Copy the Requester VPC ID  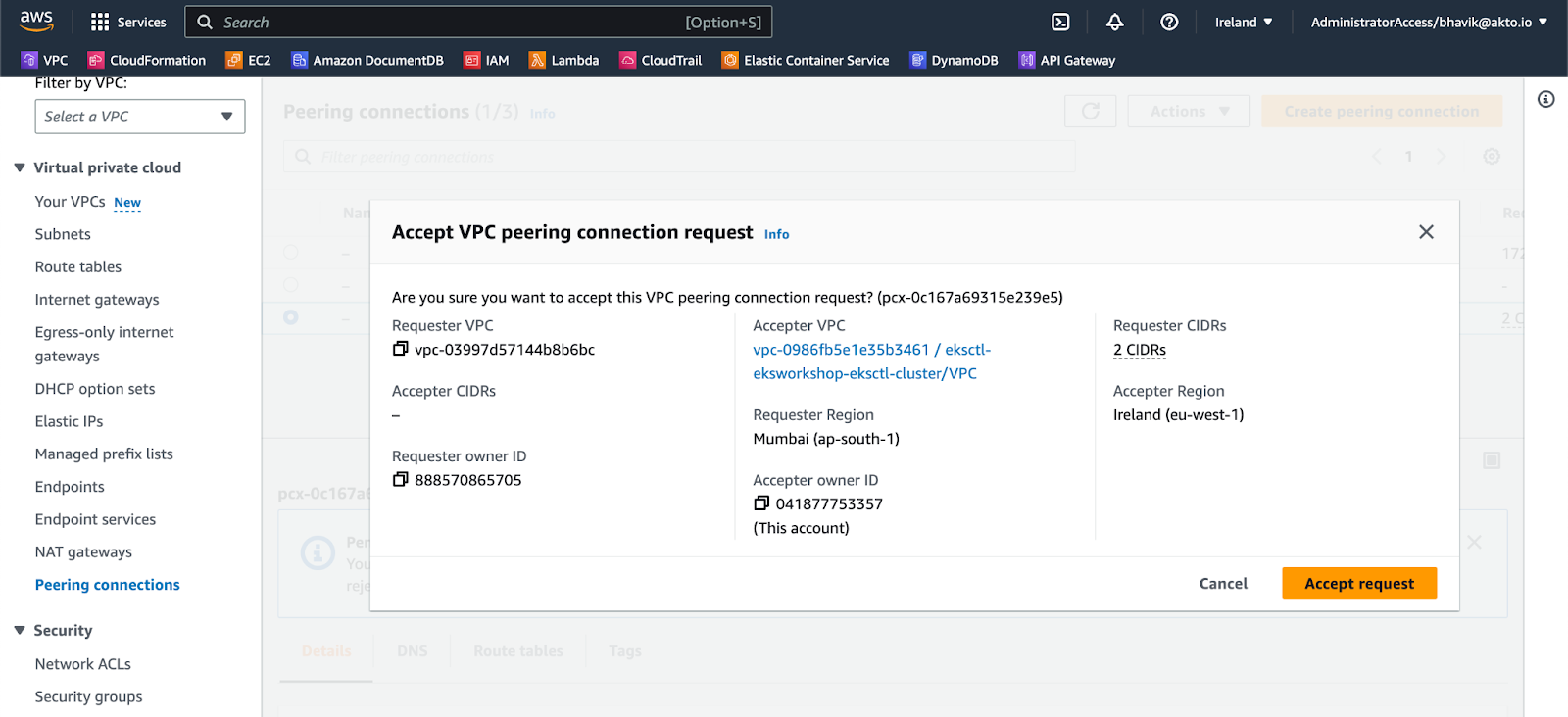click(400, 350)
